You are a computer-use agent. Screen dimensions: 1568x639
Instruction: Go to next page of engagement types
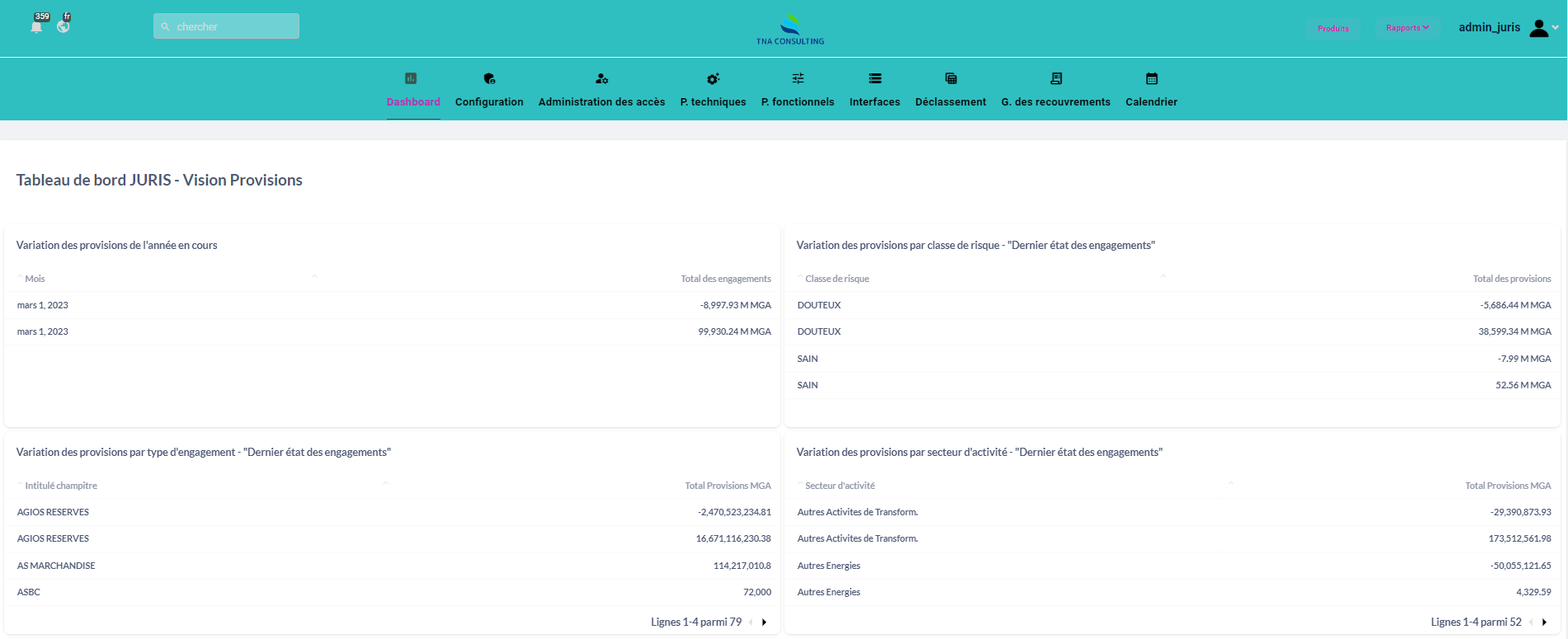[x=765, y=623]
